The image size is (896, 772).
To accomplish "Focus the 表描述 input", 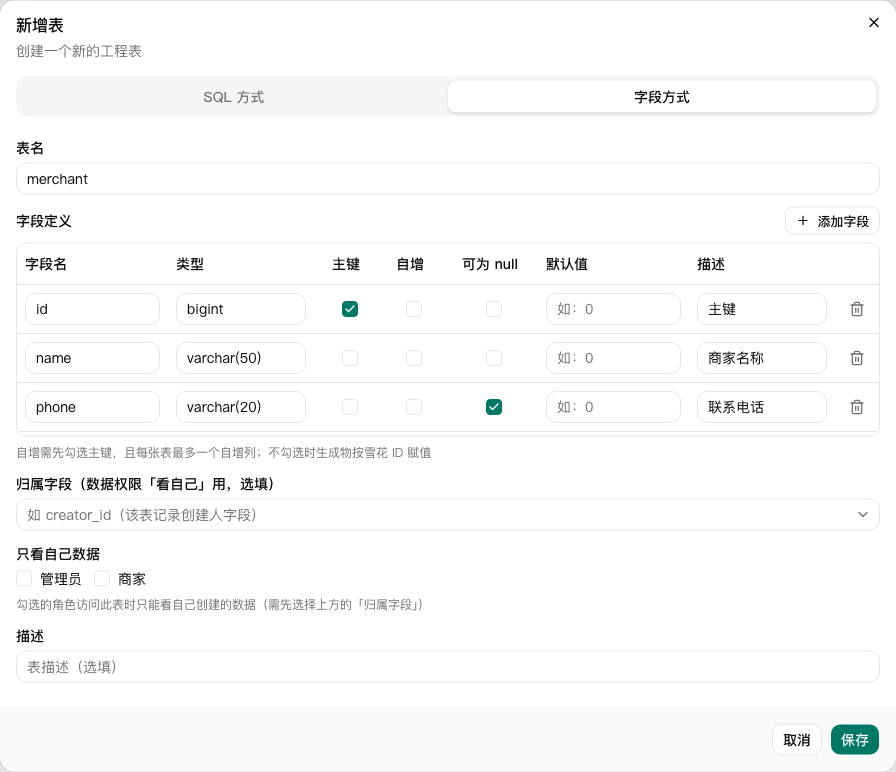I will coord(447,667).
